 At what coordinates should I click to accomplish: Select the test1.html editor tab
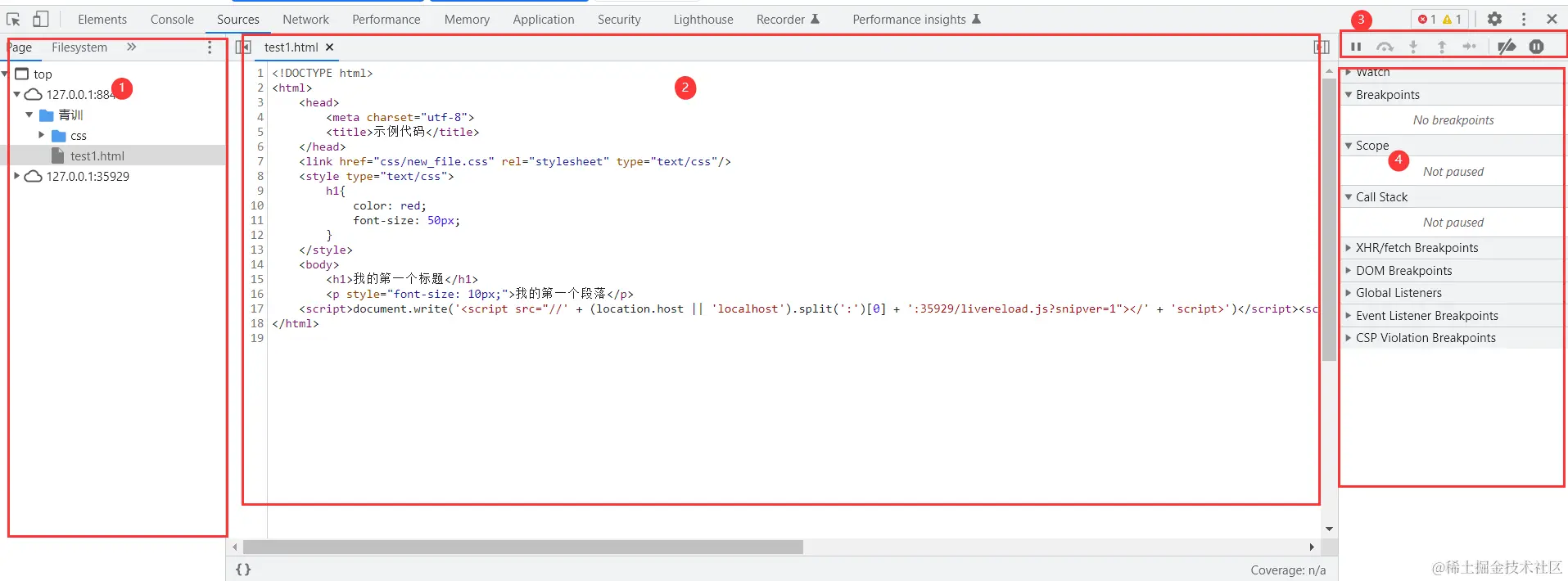[x=291, y=47]
